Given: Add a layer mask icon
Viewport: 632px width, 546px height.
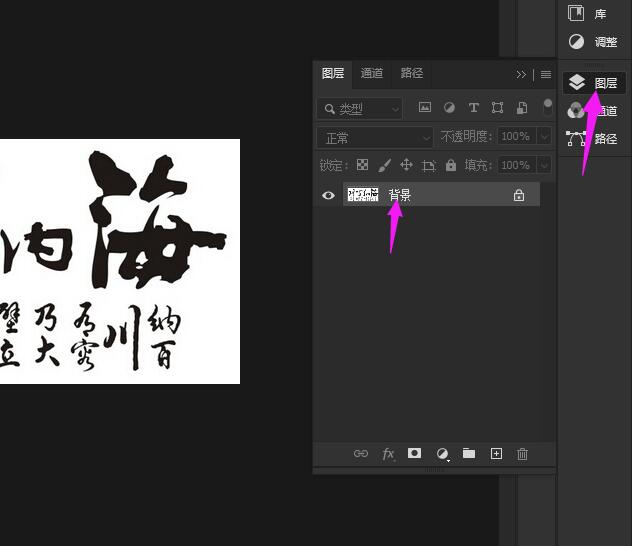Looking at the screenshot, I should pyautogui.click(x=414, y=453).
